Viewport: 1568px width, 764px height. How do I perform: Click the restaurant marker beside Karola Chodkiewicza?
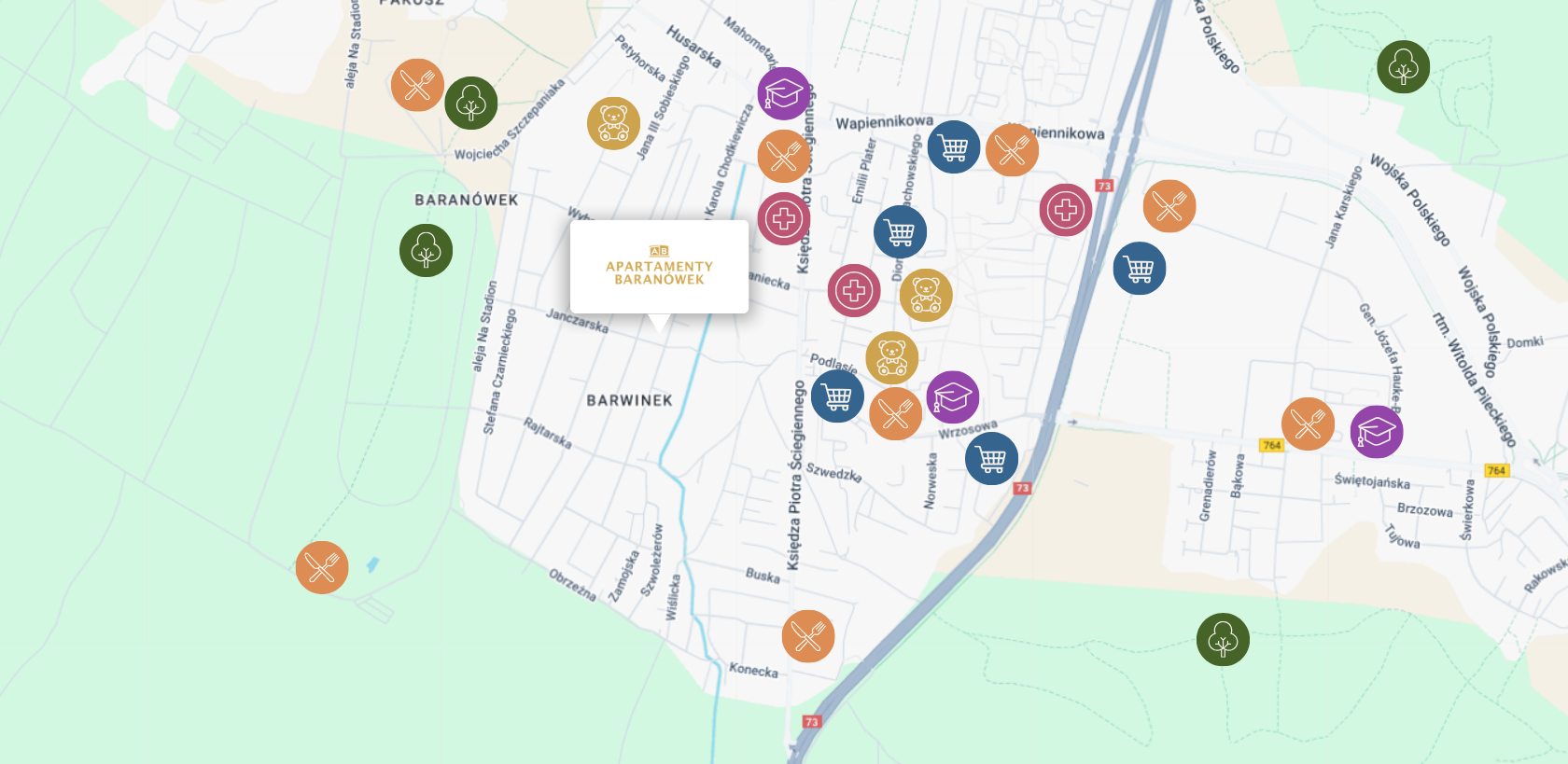click(x=784, y=156)
